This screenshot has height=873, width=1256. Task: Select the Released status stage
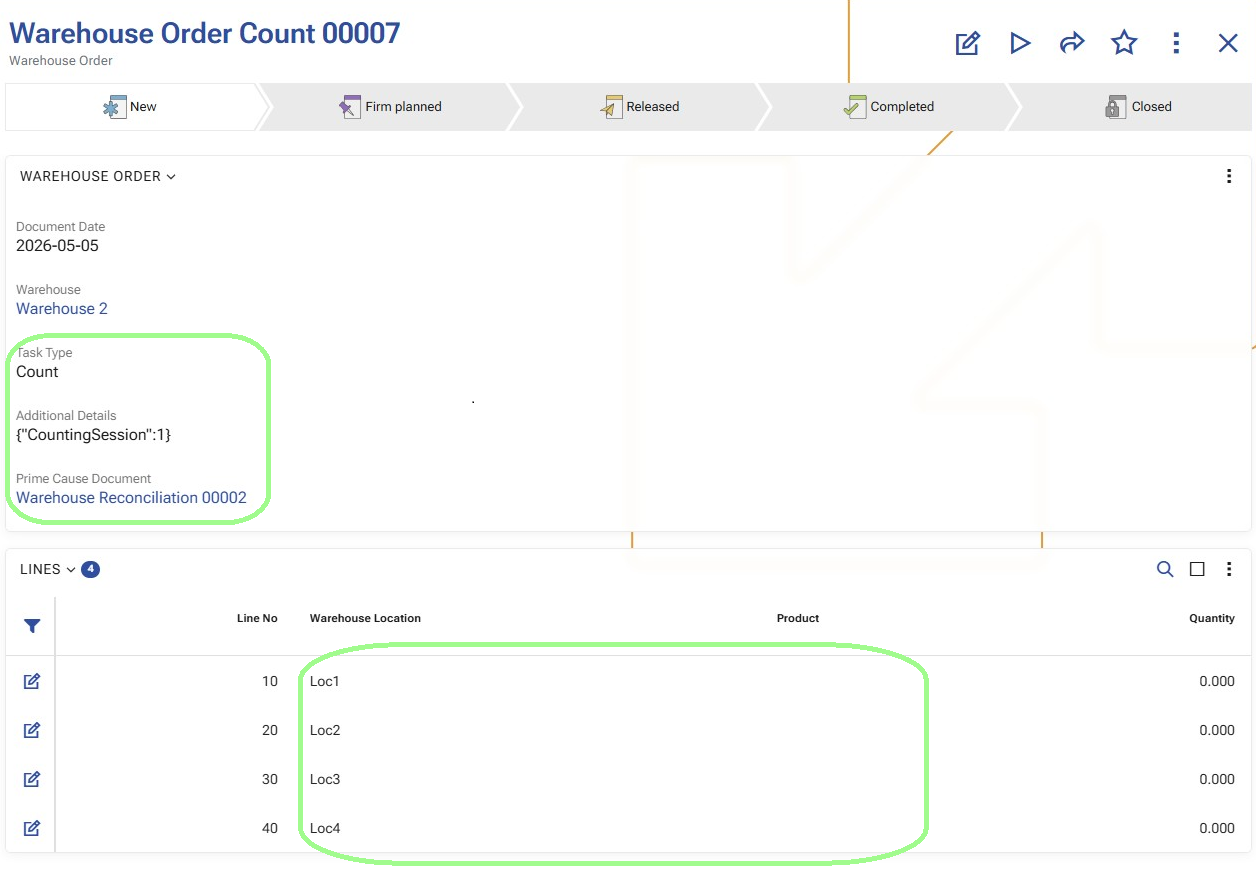(x=640, y=107)
